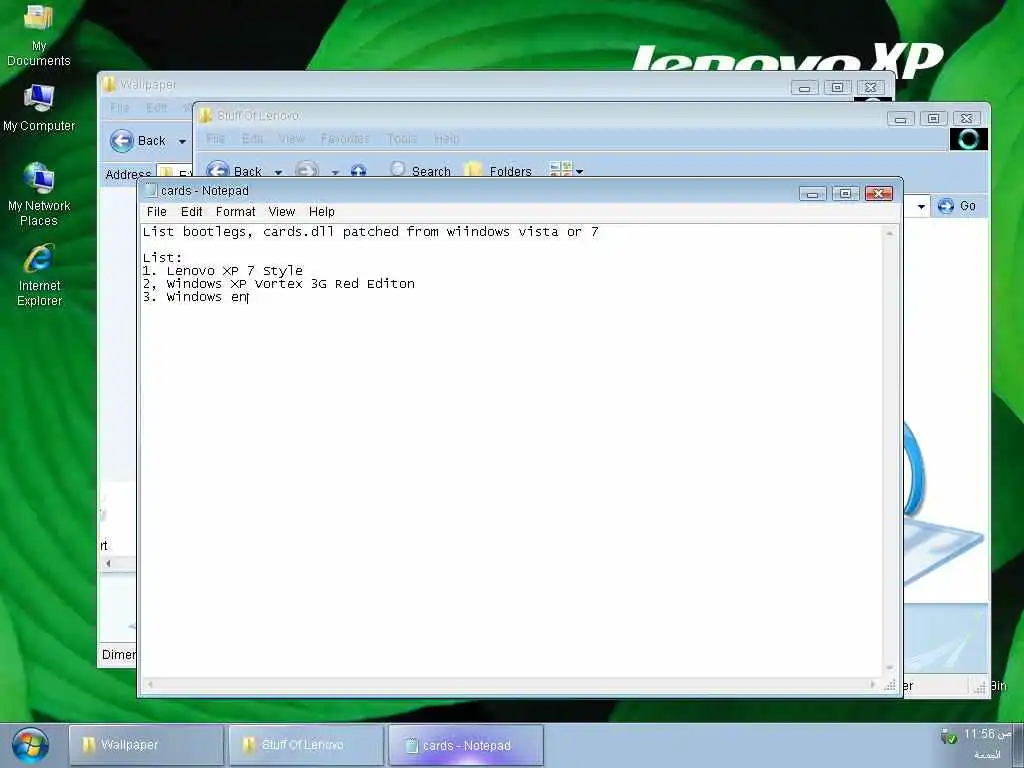Image resolution: width=1024 pixels, height=768 pixels.
Task: Click cards - Notepad taskbar button
Action: click(466, 745)
